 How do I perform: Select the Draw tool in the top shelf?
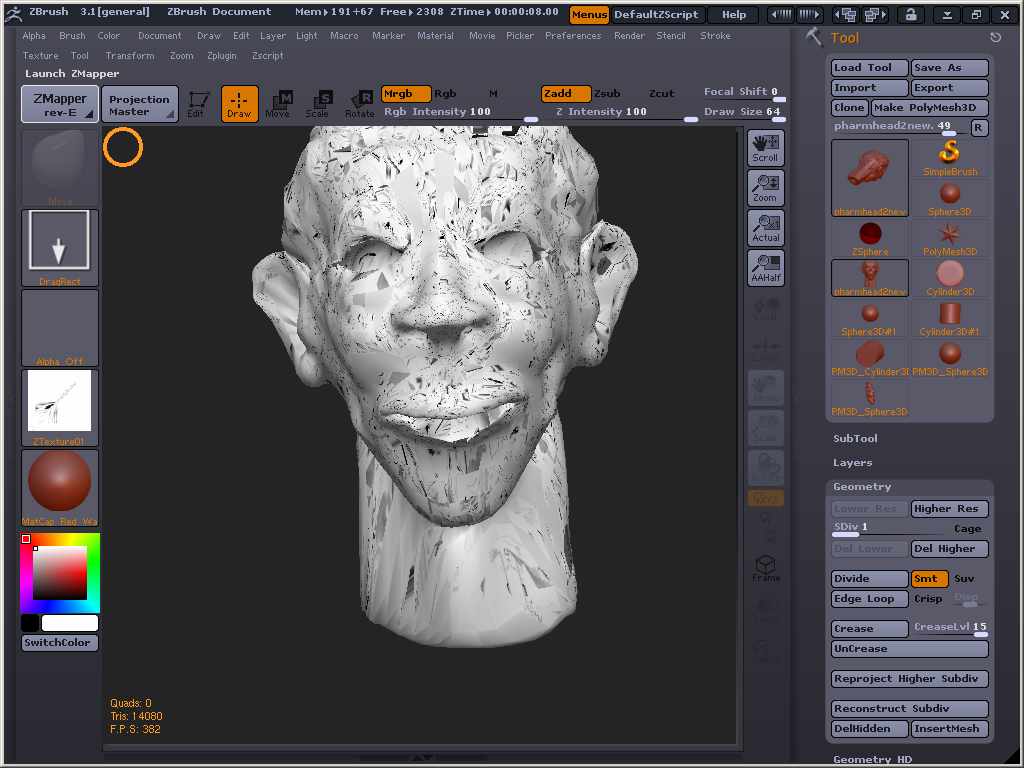(241, 102)
